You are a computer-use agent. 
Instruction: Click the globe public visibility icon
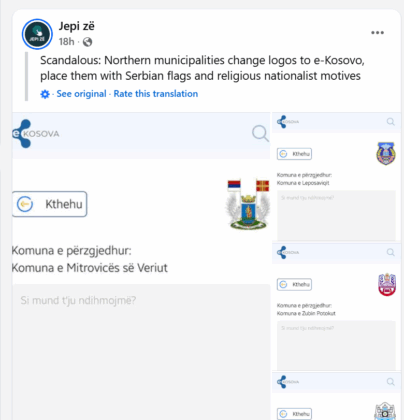(87, 42)
